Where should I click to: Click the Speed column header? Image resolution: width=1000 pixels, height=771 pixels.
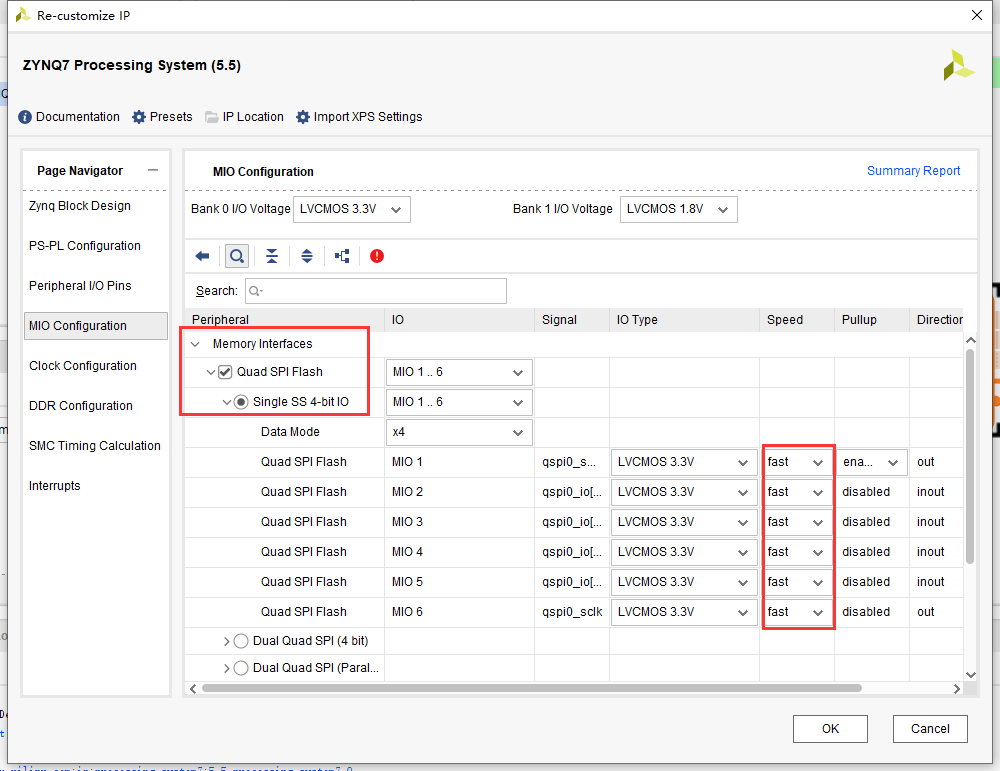[x=797, y=320]
